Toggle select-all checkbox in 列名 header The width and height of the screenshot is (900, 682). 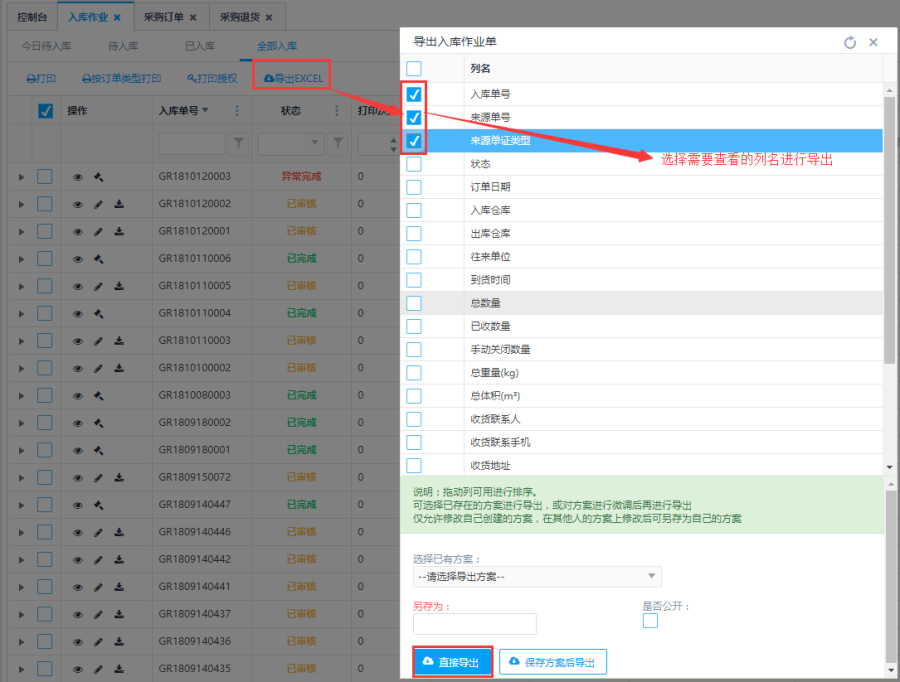414,68
